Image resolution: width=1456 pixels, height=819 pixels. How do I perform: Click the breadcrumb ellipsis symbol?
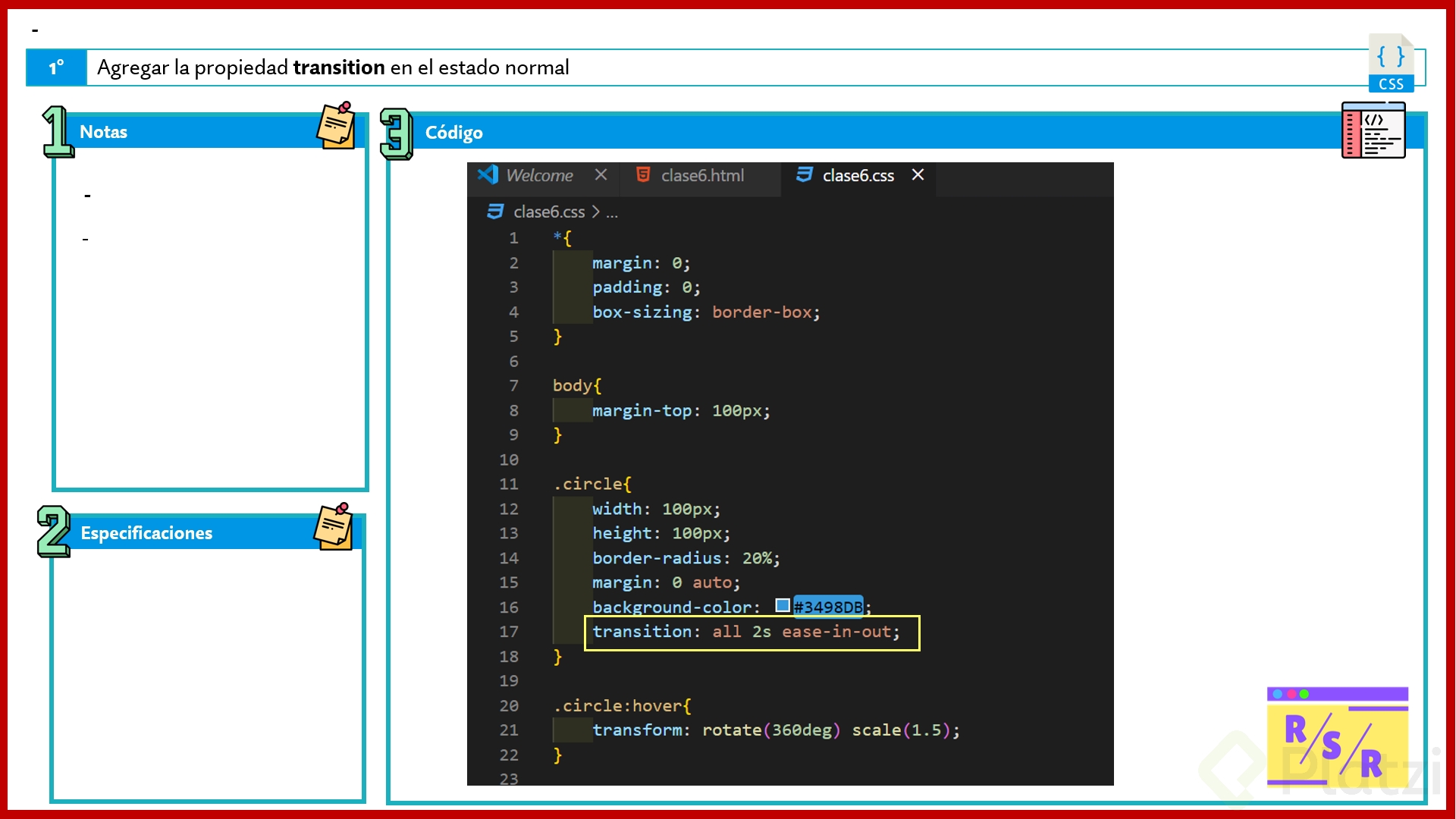[612, 213]
